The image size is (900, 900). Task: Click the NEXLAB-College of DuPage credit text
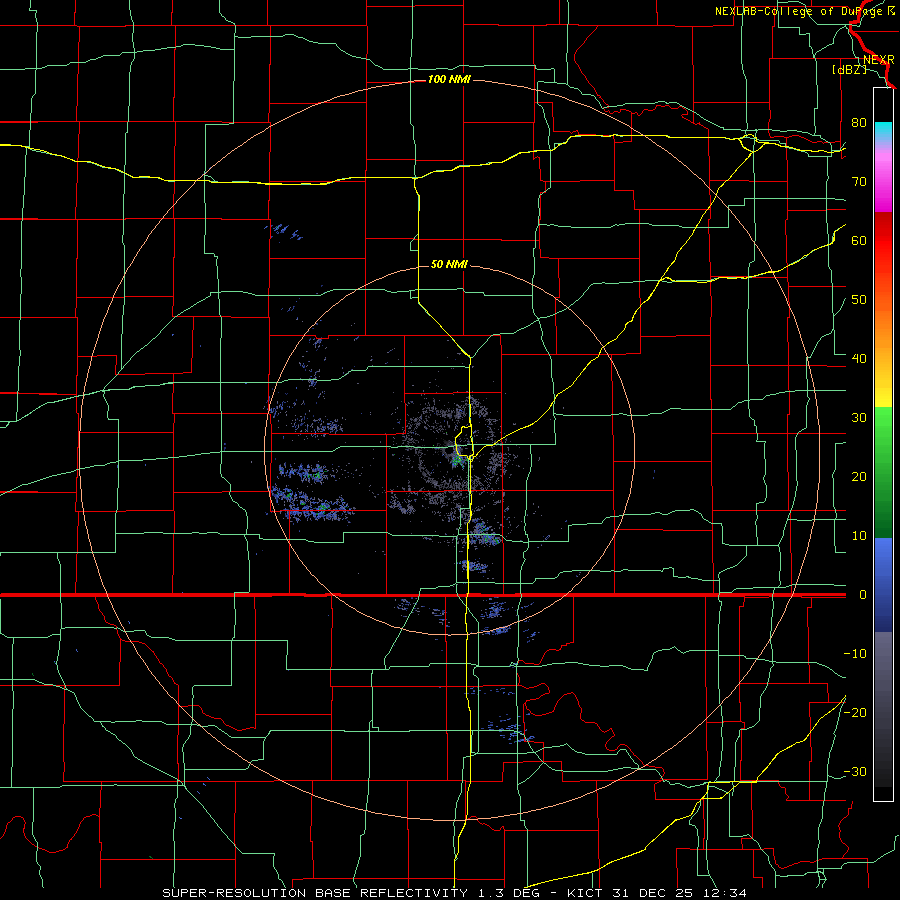(805, 11)
